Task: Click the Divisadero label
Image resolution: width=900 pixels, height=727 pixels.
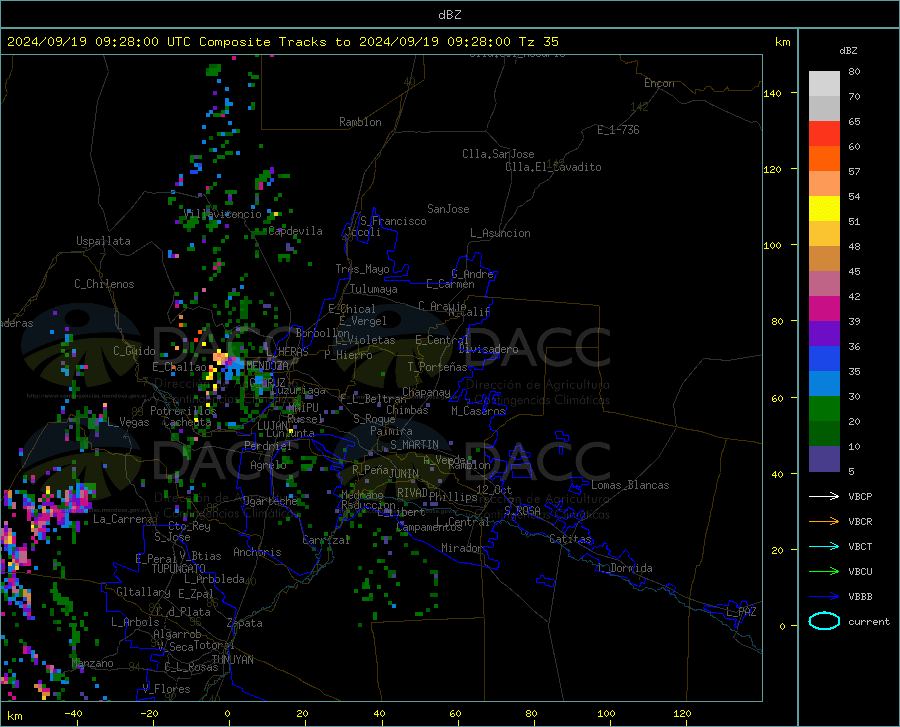Action: coord(488,349)
